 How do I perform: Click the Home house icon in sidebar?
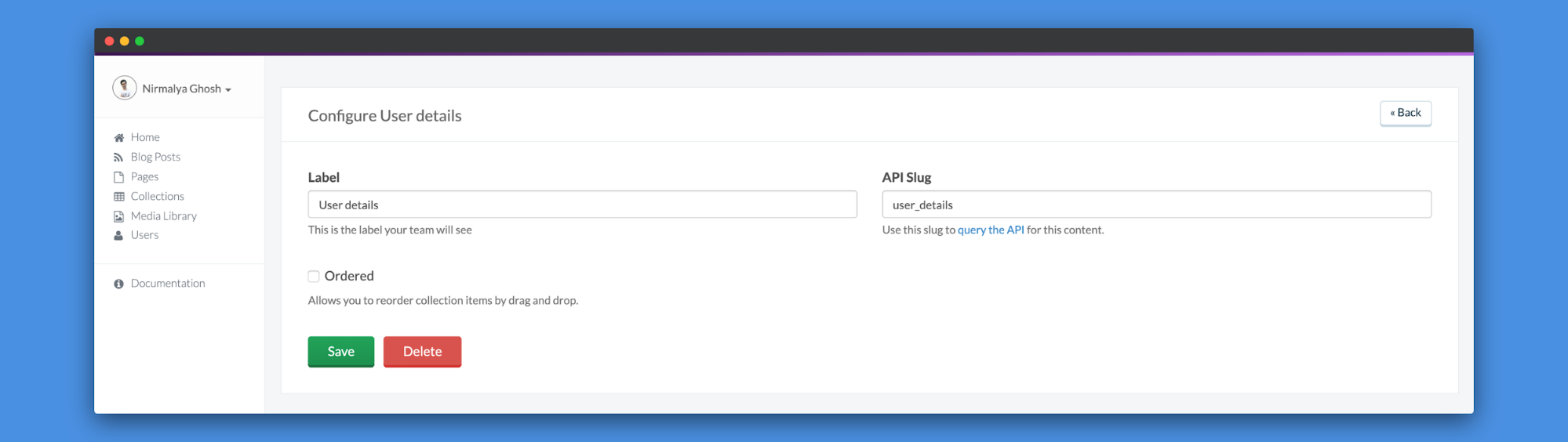tap(118, 138)
